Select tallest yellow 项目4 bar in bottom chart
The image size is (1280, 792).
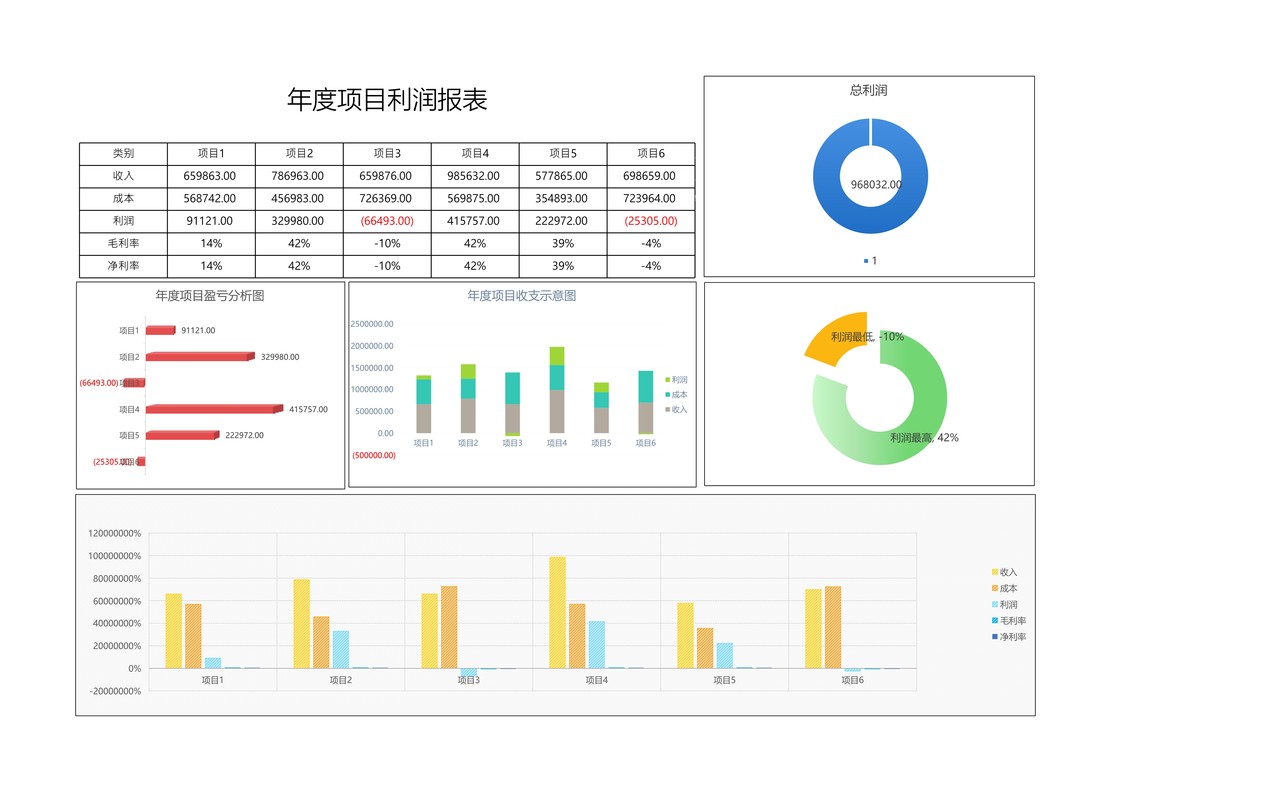pyautogui.click(x=557, y=612)
